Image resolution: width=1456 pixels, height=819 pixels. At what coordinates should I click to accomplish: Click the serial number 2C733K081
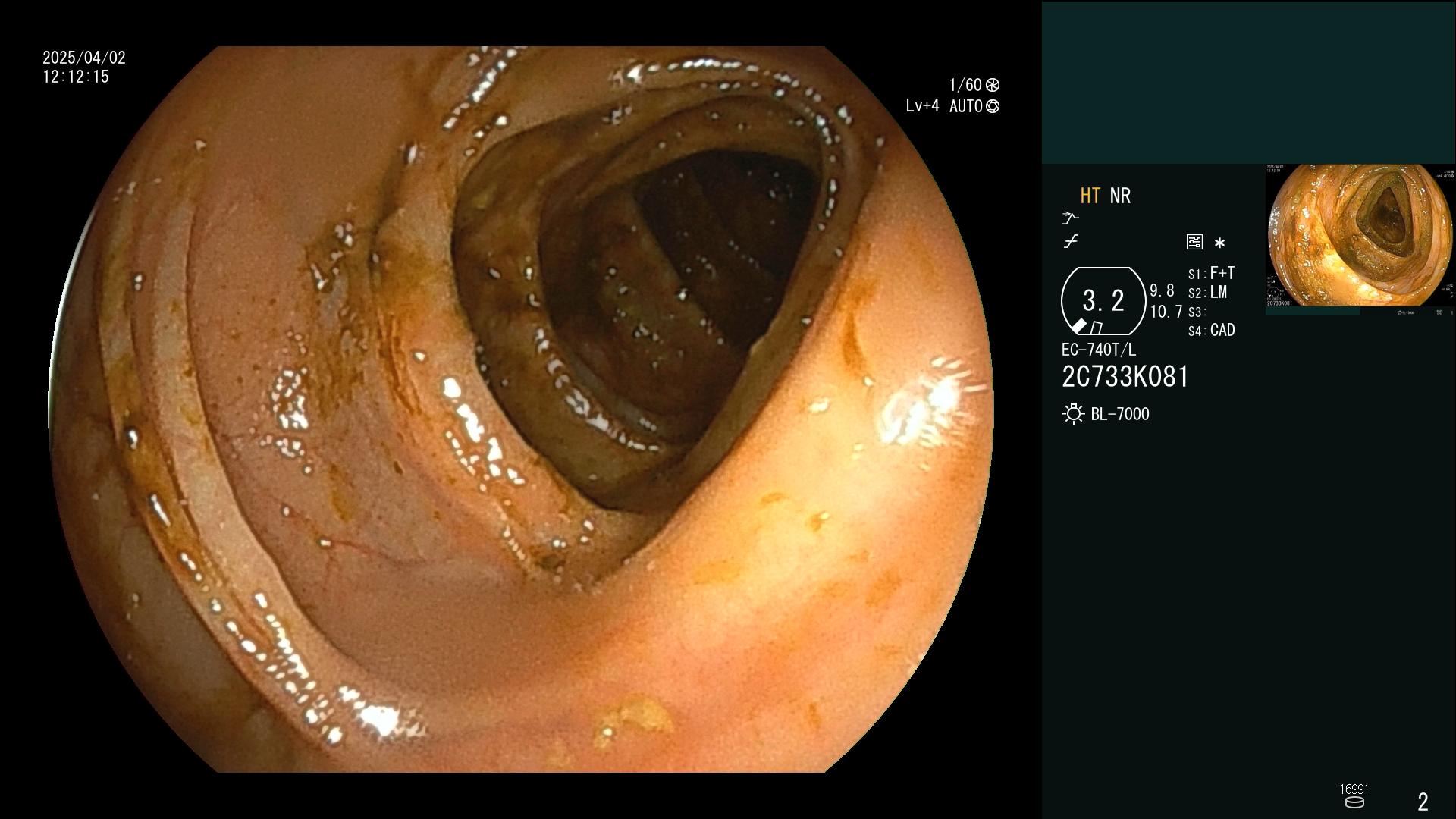click(1125, 377)
